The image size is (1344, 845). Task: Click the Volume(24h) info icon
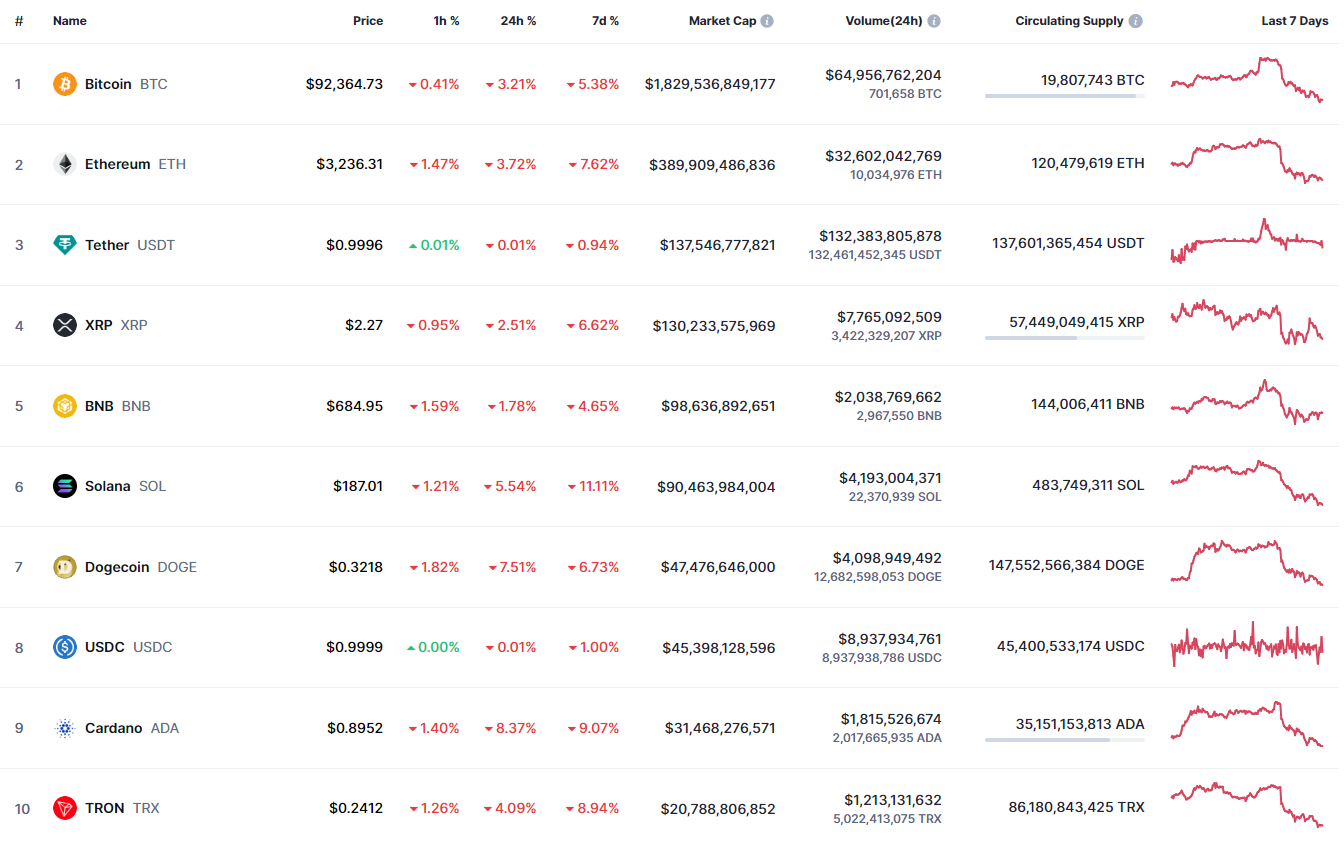933,21
